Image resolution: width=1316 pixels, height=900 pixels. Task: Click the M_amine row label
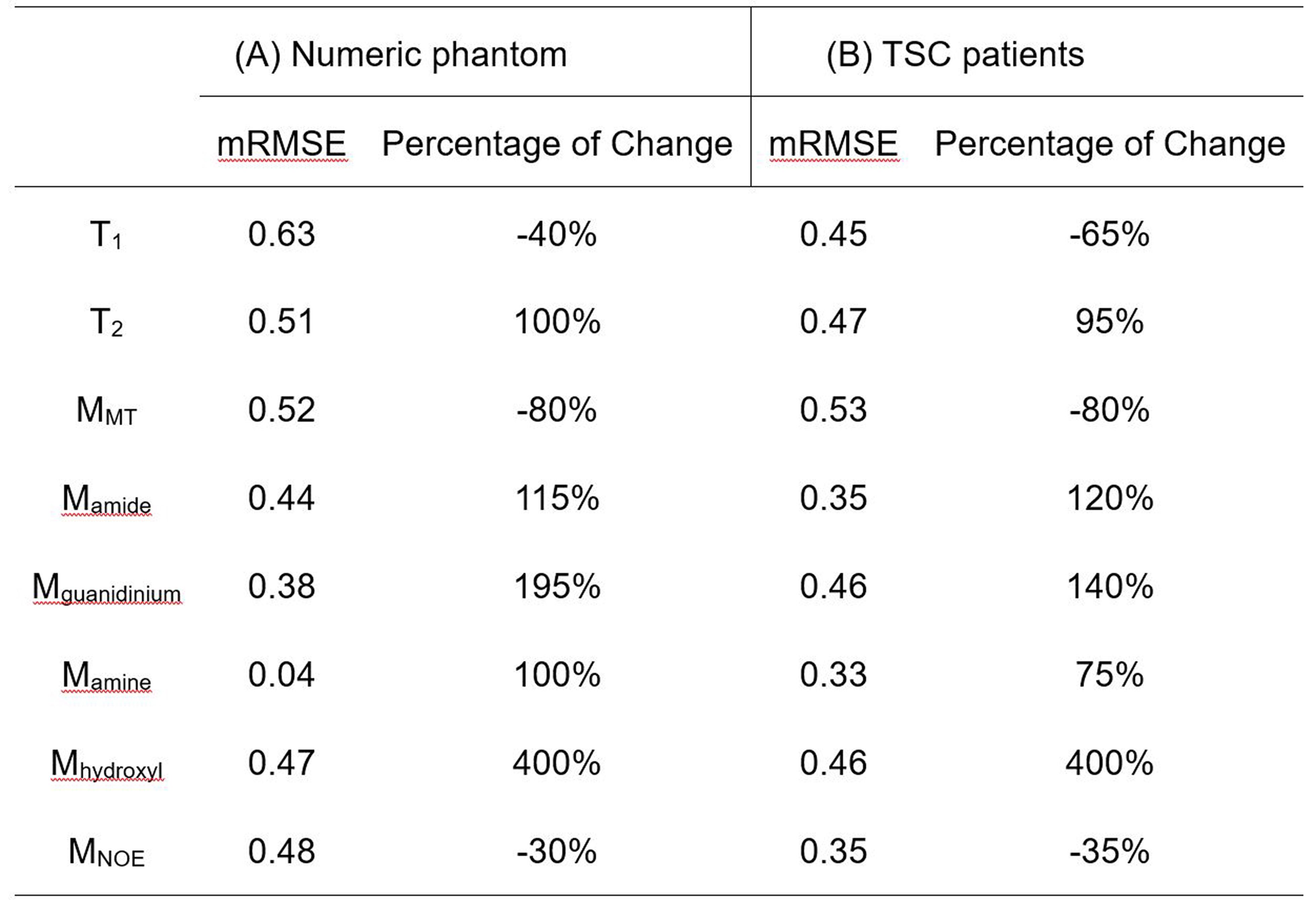click(x=106, y=675)
